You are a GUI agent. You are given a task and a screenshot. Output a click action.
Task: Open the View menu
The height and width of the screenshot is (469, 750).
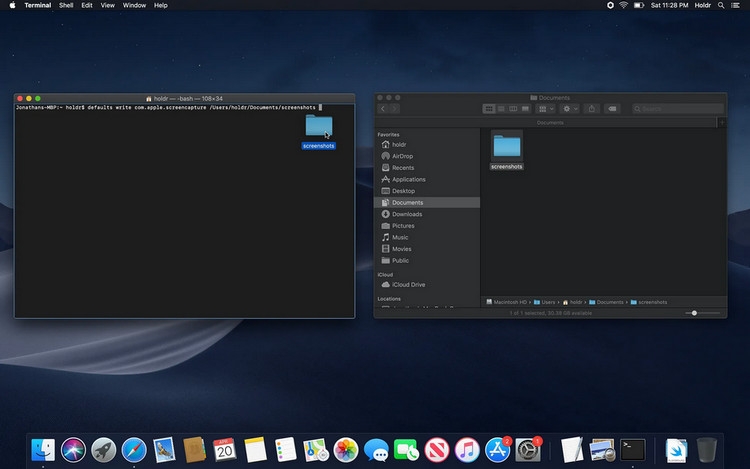[x=108, y=5]
